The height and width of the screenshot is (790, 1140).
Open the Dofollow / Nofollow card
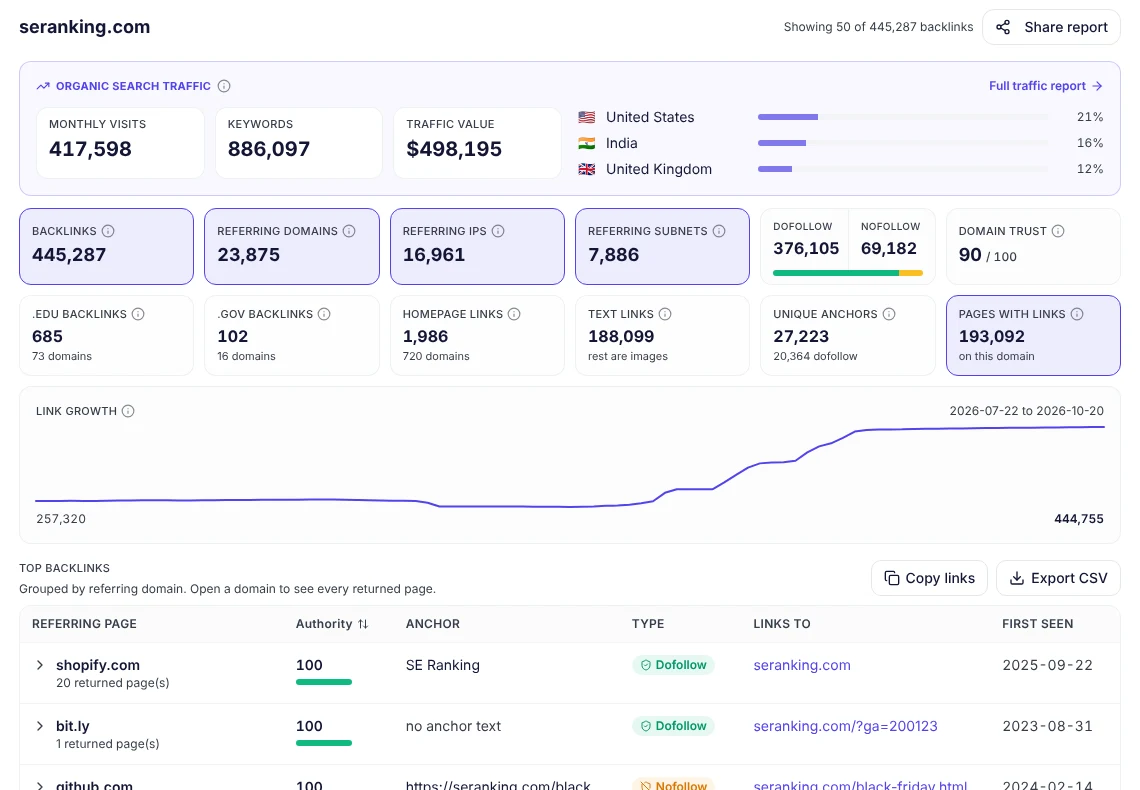(x=848, y=246)
